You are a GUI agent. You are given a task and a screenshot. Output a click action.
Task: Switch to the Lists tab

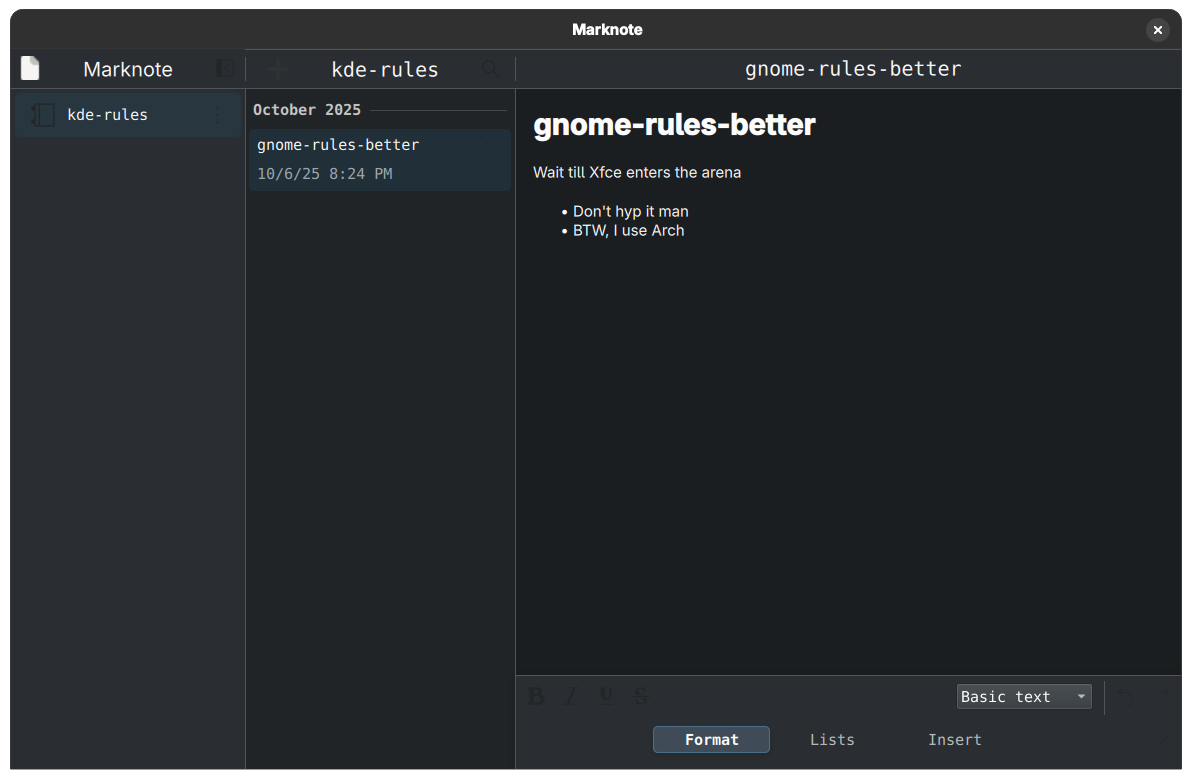831,739
